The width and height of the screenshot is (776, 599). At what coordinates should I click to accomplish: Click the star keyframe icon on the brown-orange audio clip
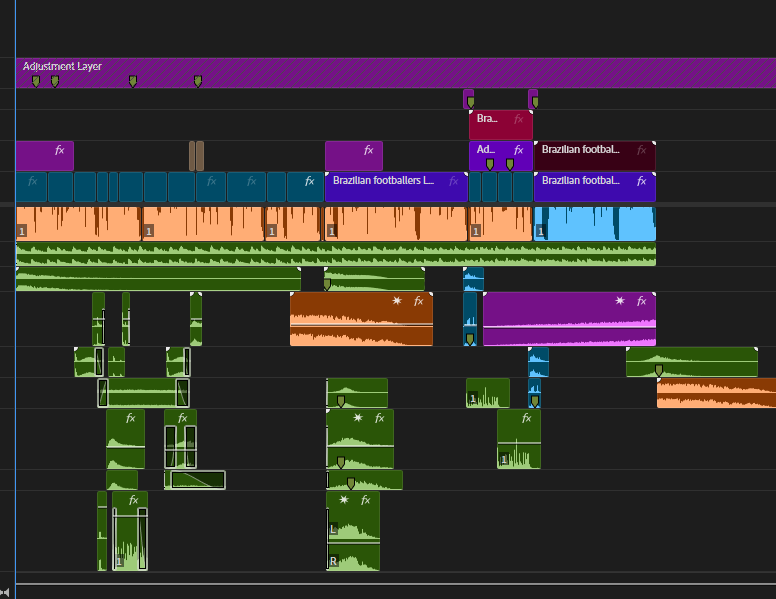[x=397, y=301]
